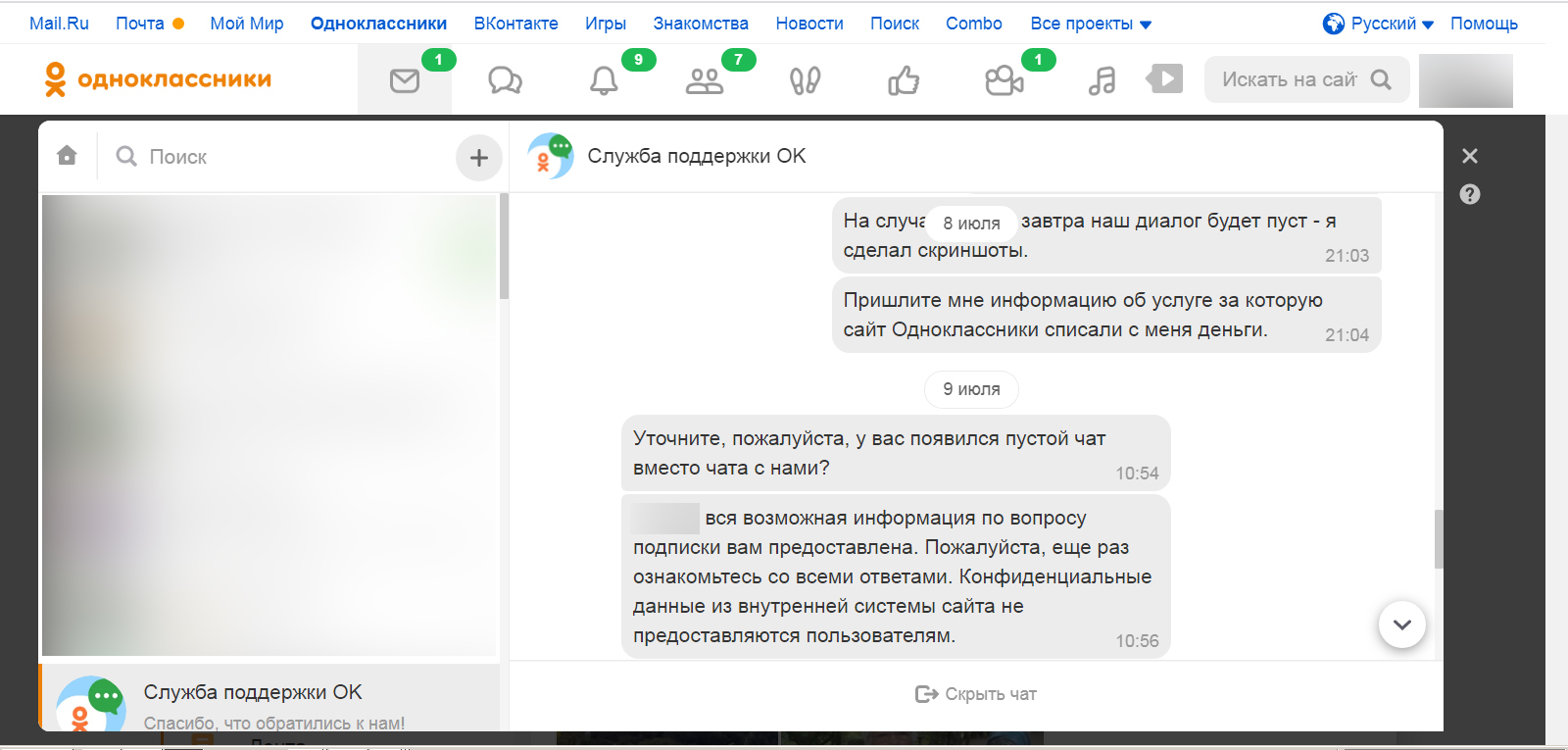
Task: Open the thumbs-up events icon
Action: (x=904, y=80)
